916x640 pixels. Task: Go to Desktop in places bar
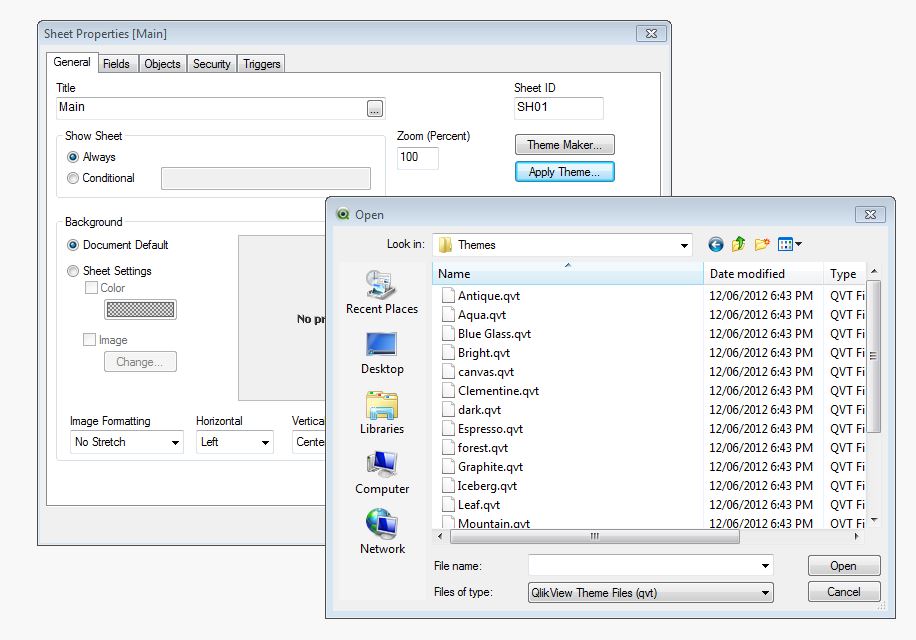point(382,352)
